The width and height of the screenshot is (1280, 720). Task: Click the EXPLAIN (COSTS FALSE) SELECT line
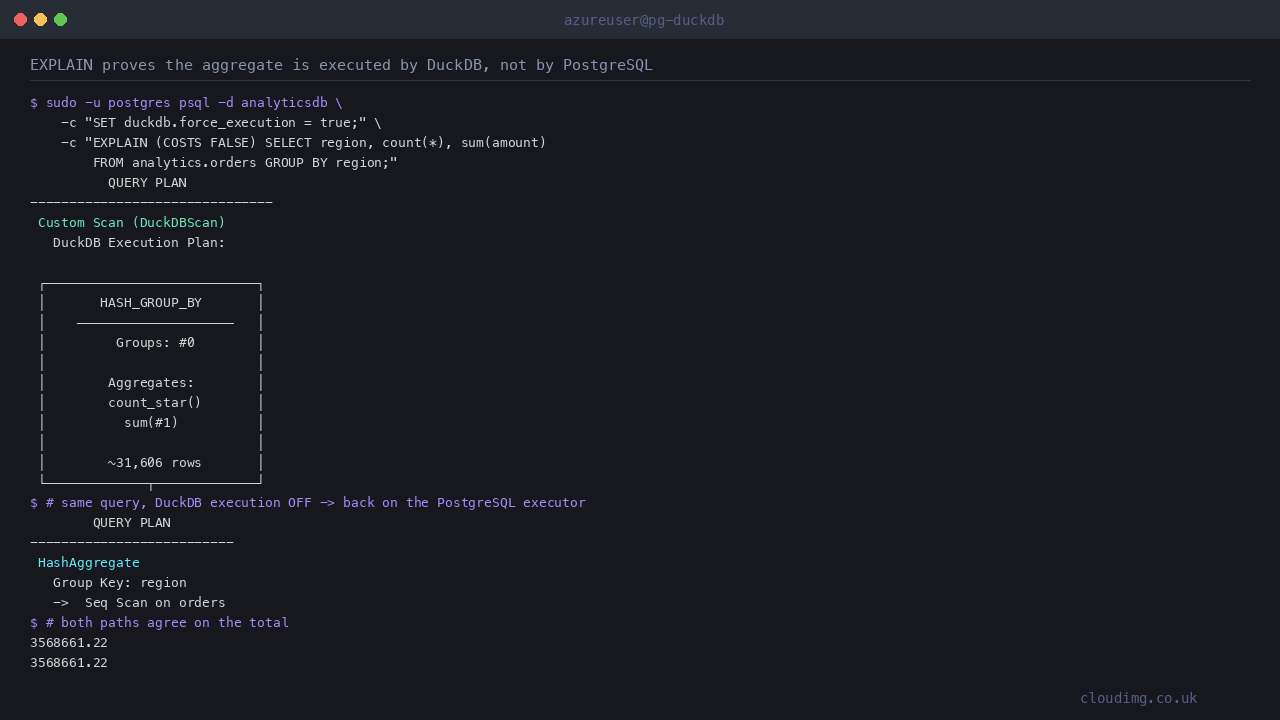pos(304,143)
